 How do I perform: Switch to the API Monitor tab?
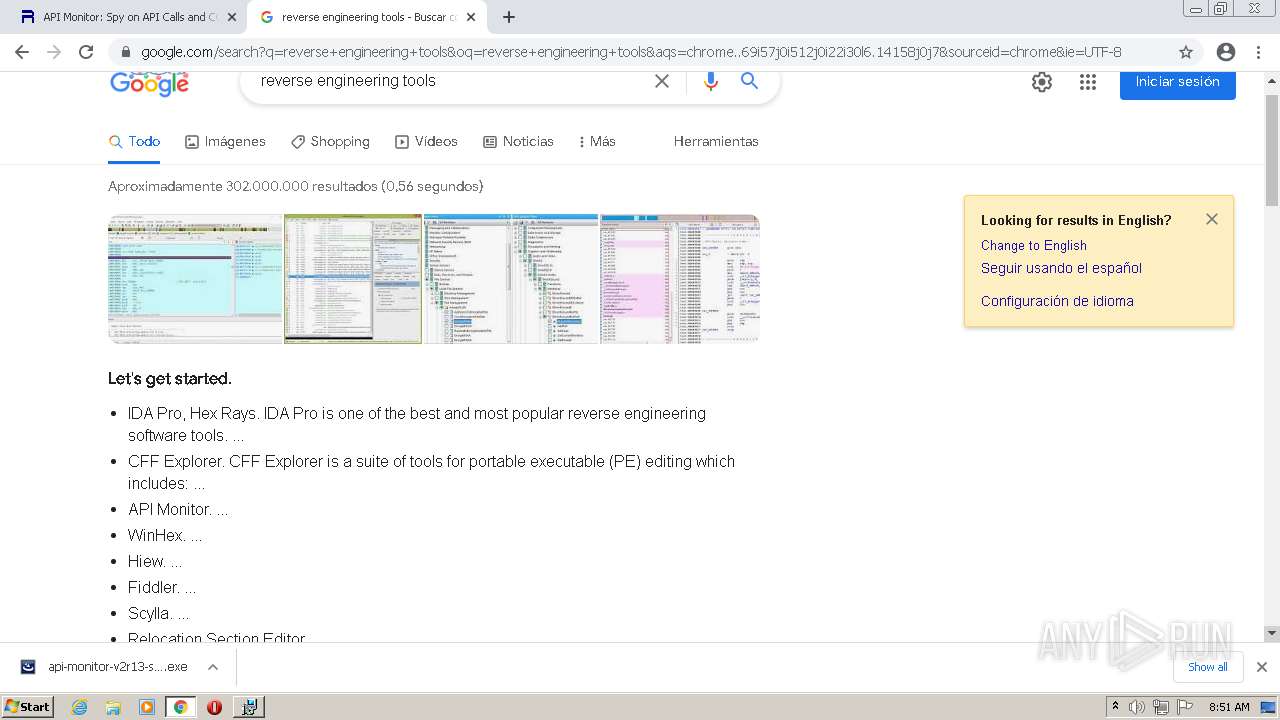point(126,17)
